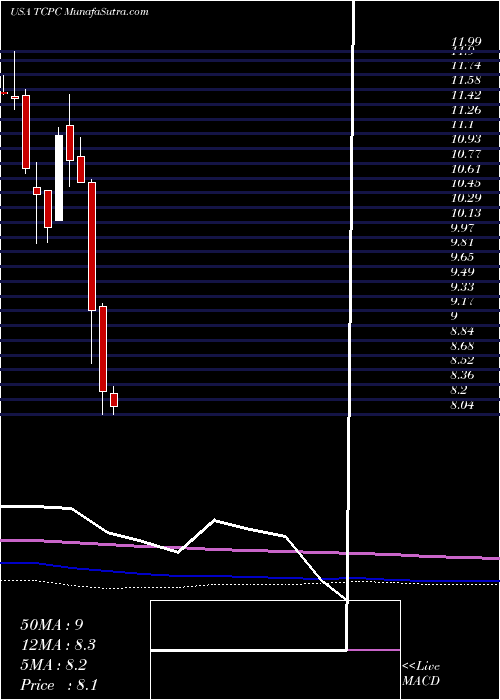Click the 8.04 price axis label
This screenshot has height=700, width=500.
click(462, 405)
